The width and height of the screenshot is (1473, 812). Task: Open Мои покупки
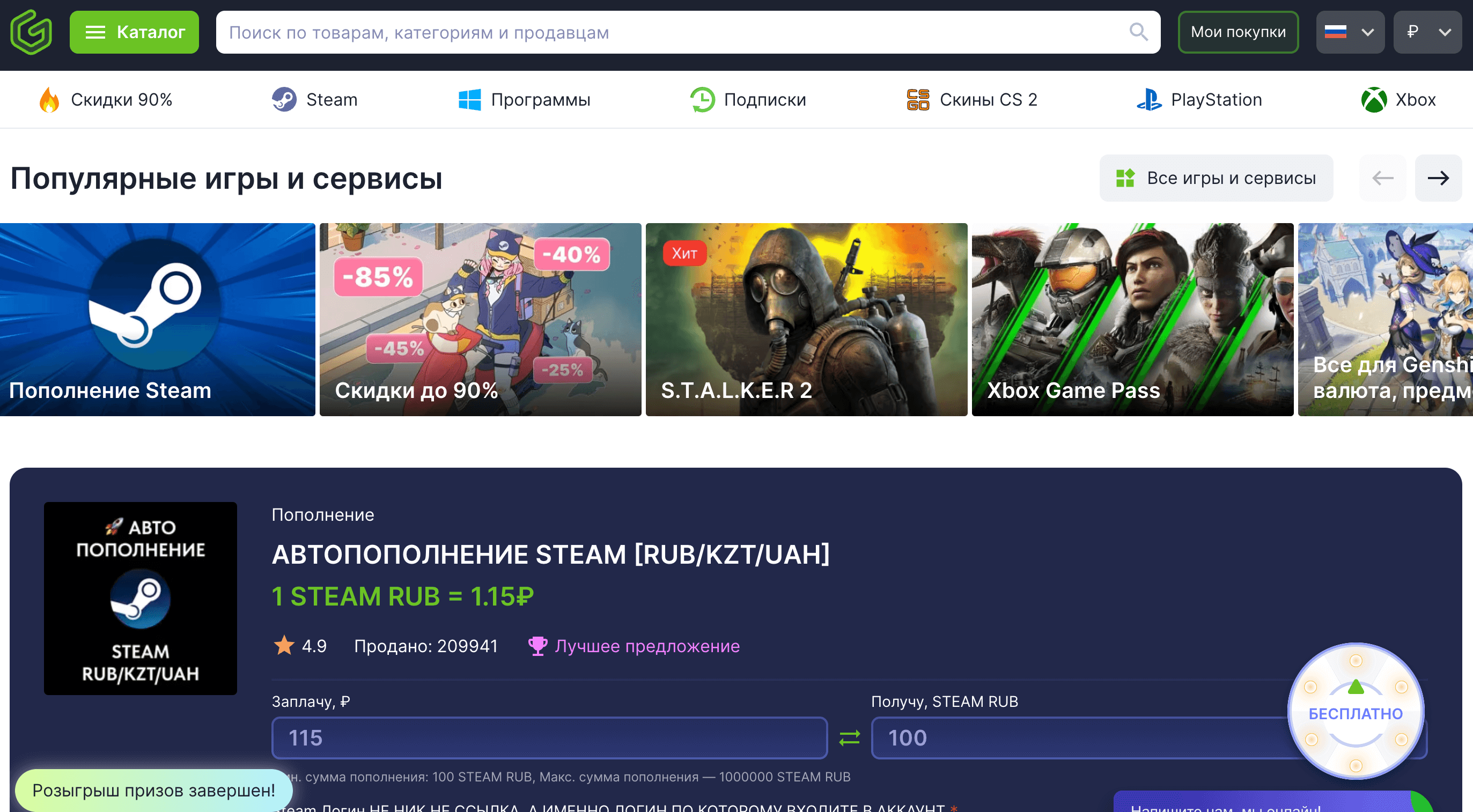[1238, 32]
